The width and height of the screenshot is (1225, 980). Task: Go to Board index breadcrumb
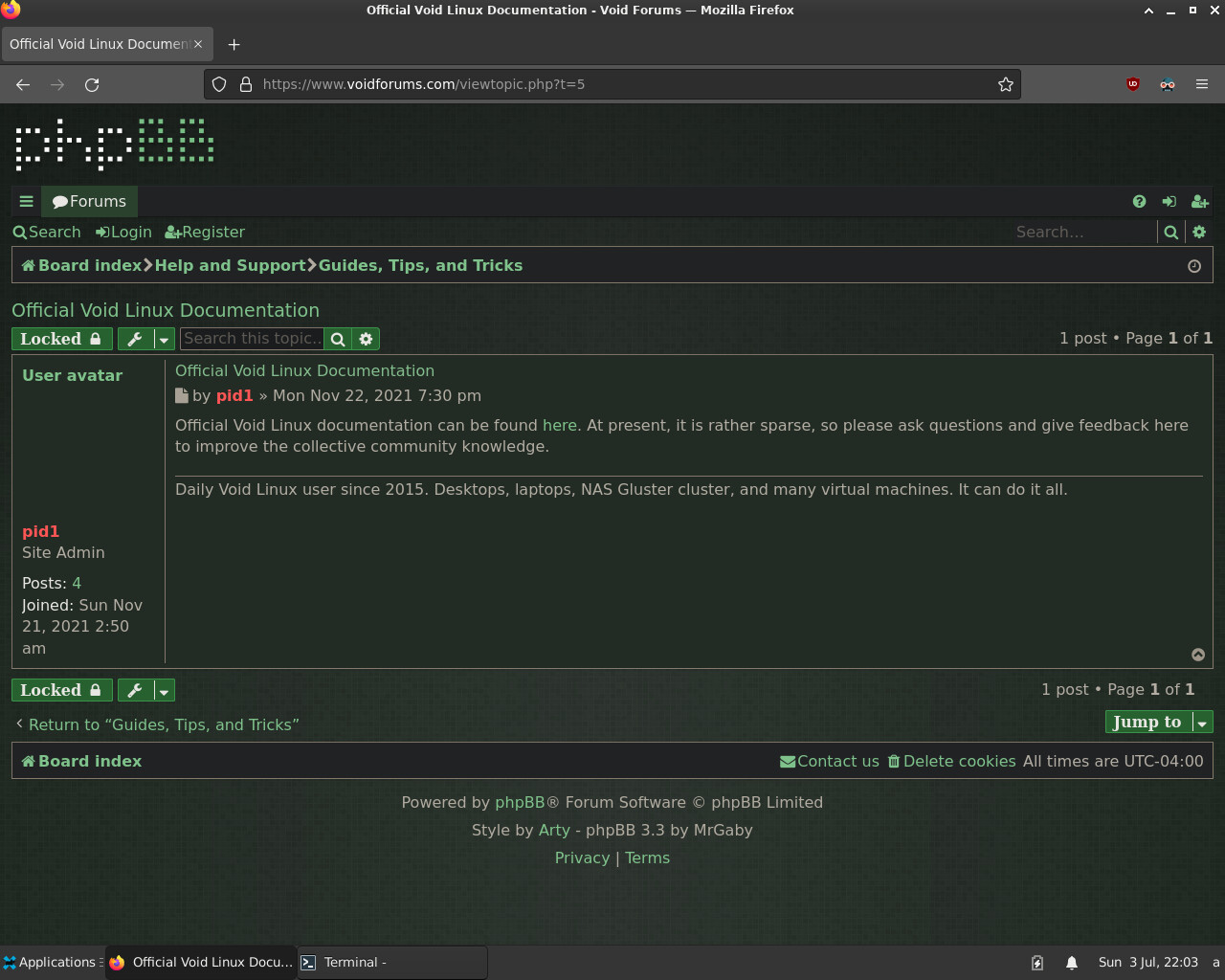click(81, 265)
